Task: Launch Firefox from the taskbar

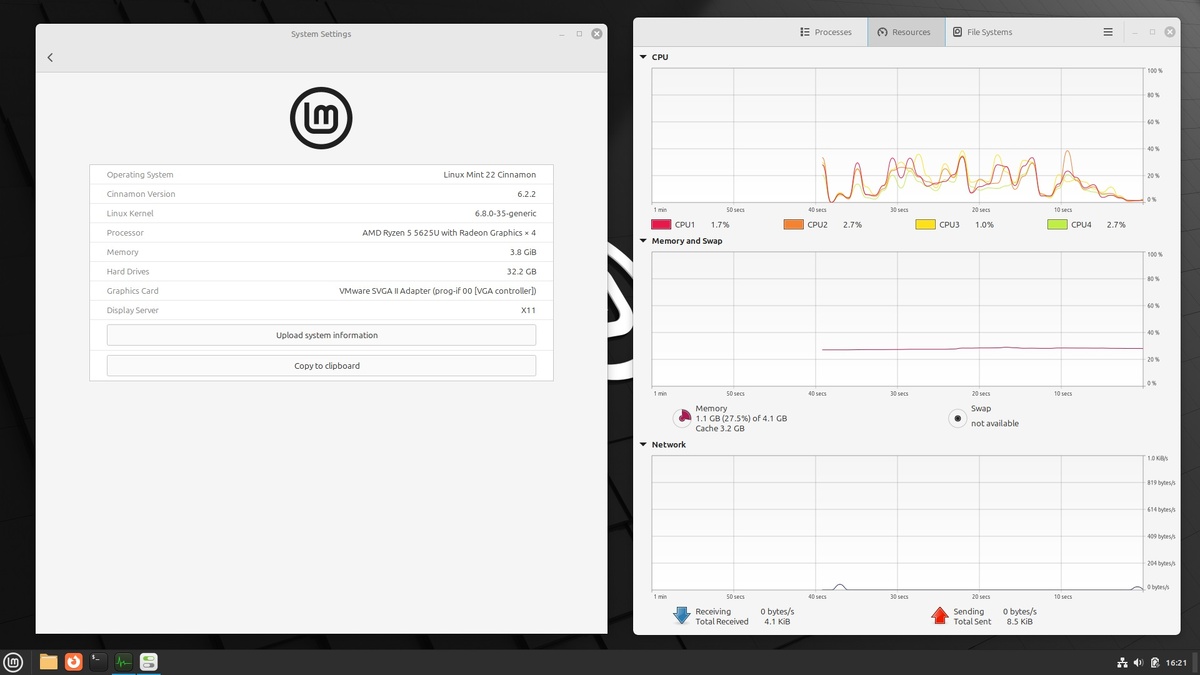Action: [73, 661]
